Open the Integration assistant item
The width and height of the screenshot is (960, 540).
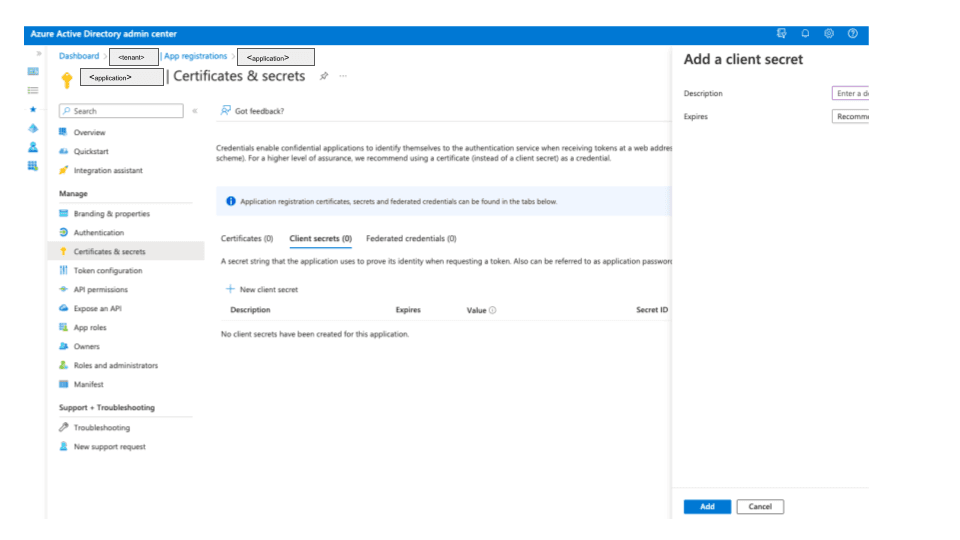click(x=108, y=170)
